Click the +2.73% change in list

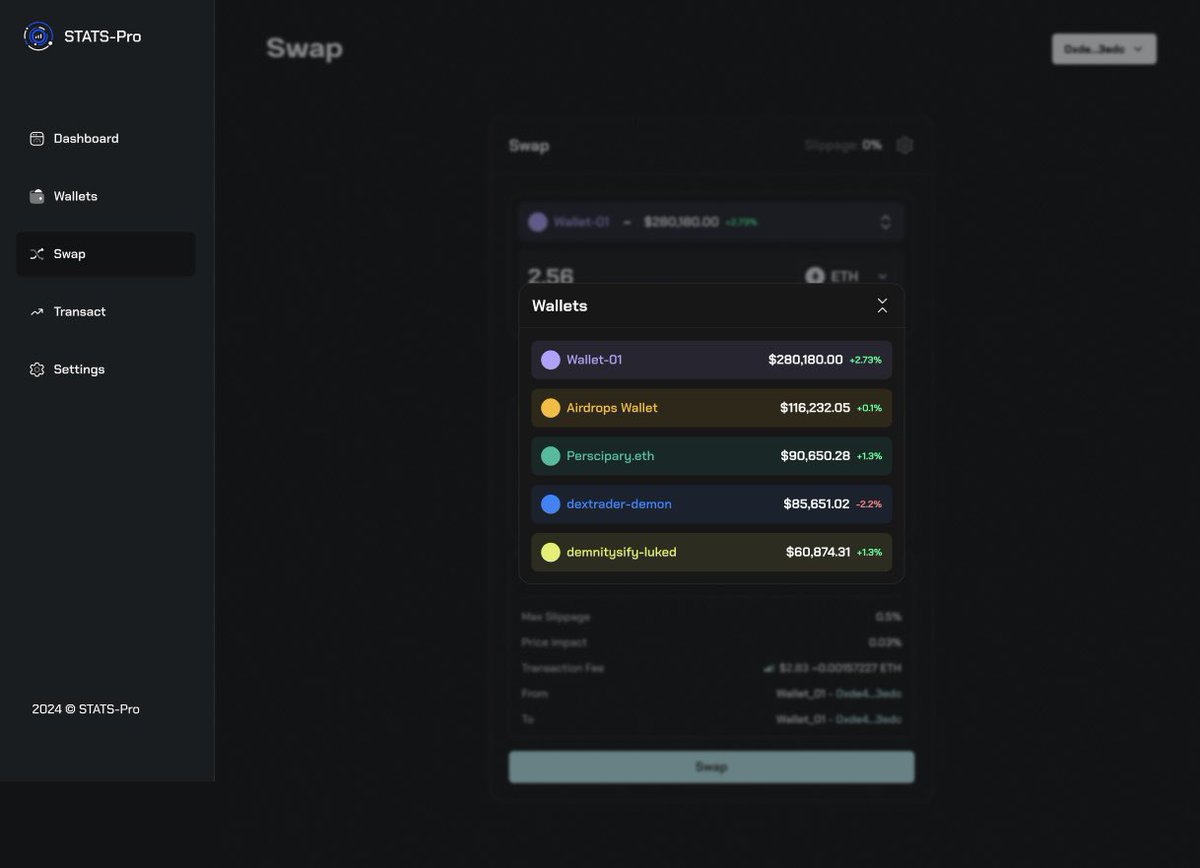(x=866, y=360)
